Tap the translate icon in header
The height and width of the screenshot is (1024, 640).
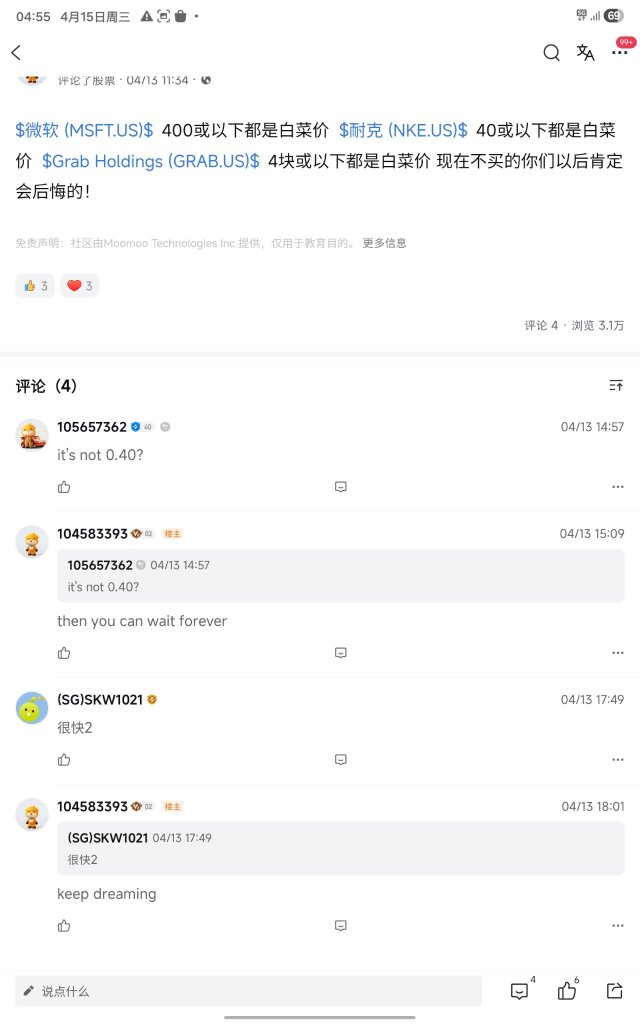[x=585, y=53]
